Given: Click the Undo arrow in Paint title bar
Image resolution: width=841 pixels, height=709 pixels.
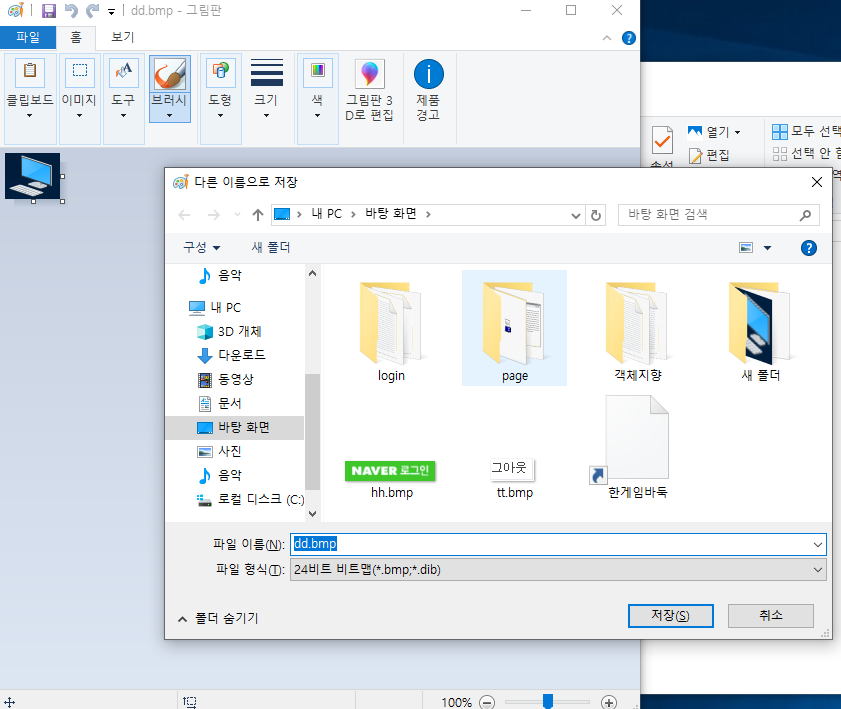Looking at the screenshot, I should click(x=71, y=10).
